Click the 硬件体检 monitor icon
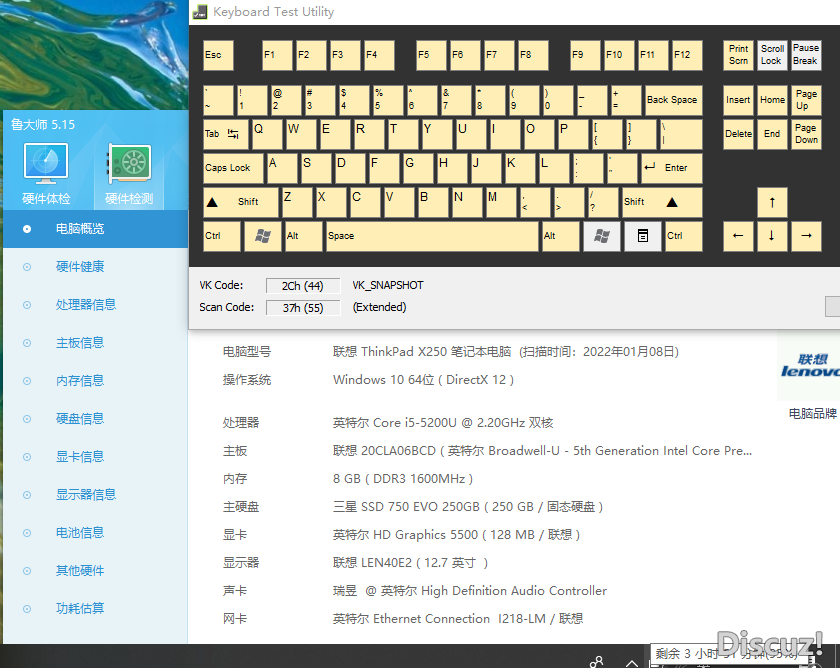 click(x=46, y=163)
